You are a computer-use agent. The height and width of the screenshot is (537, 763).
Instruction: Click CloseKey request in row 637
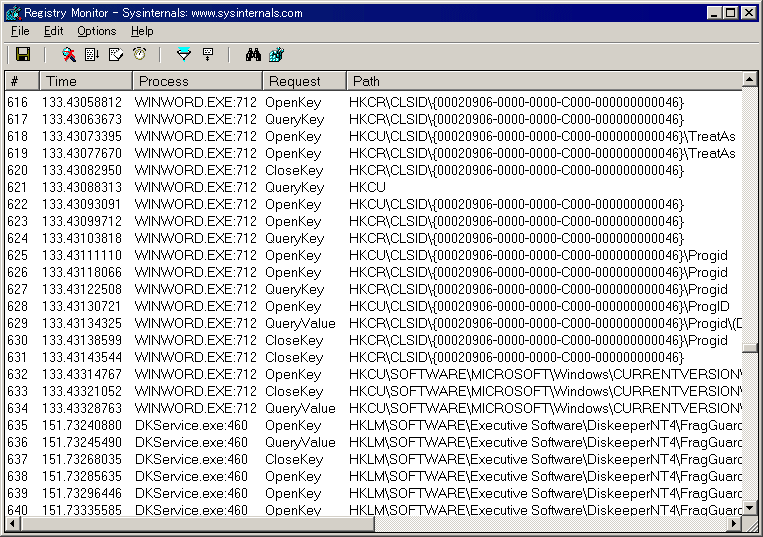(x=294, y=460)
